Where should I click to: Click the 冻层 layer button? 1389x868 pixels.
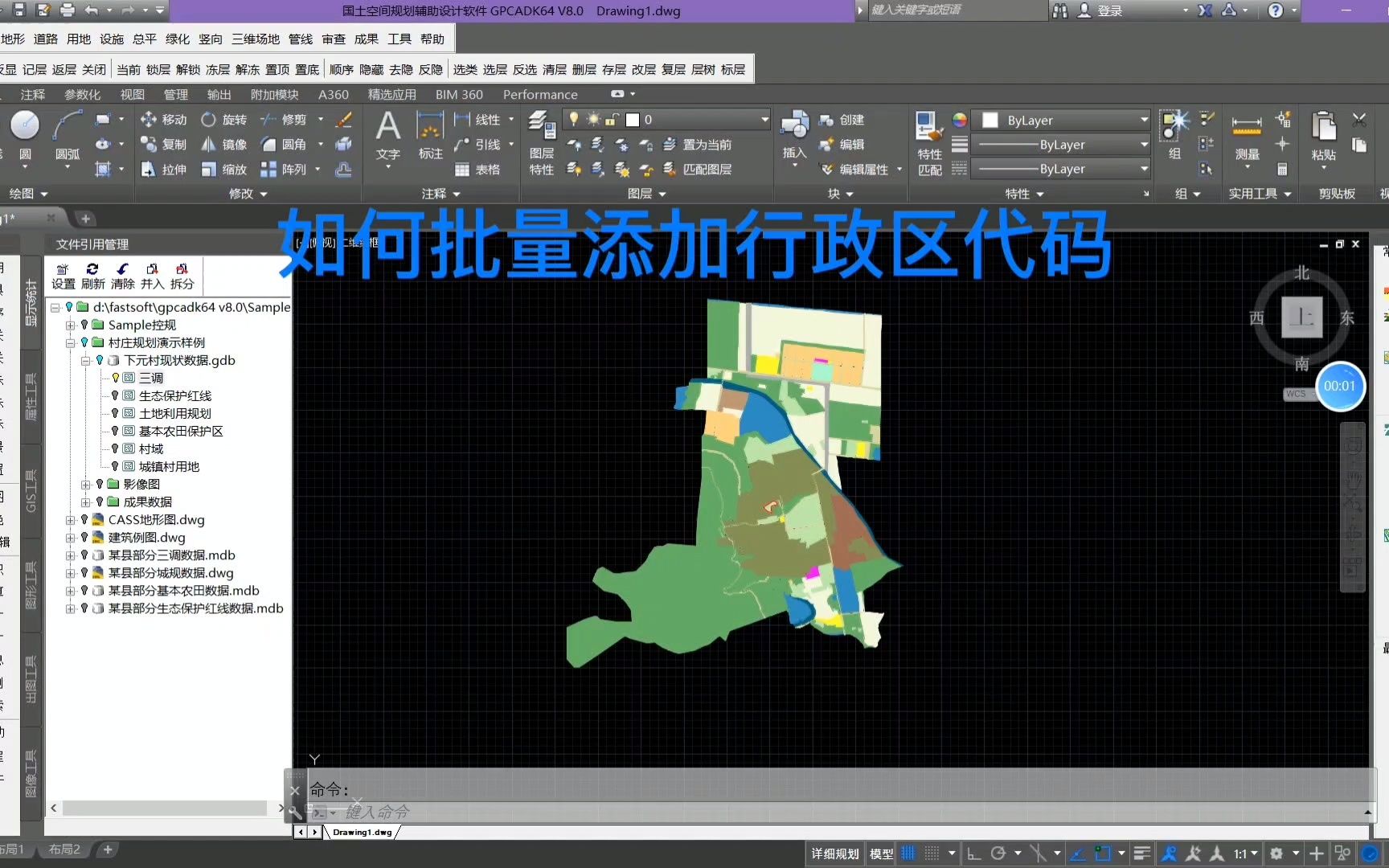pos(218,70)
